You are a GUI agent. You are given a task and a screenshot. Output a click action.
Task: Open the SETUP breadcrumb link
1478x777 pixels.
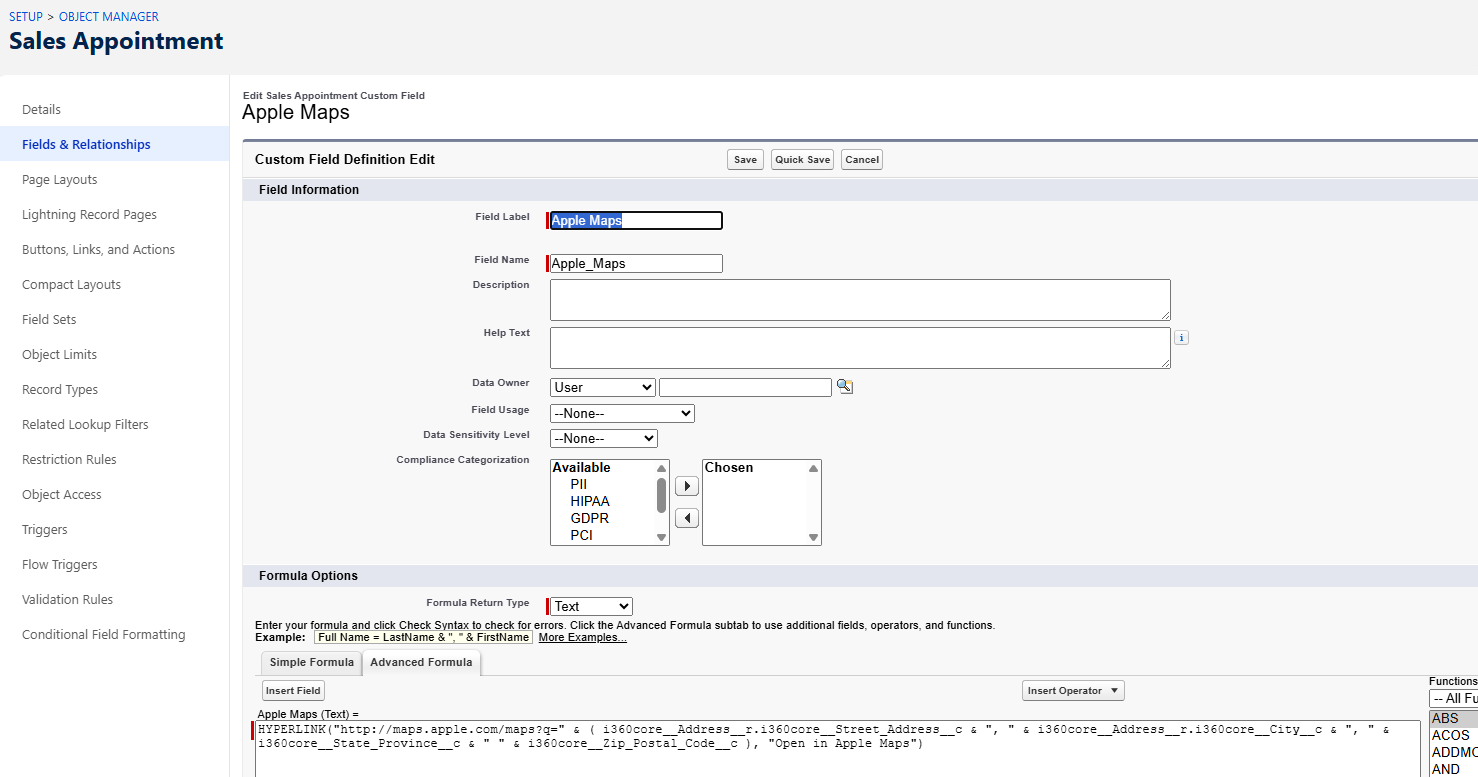[x=26, y=17]
